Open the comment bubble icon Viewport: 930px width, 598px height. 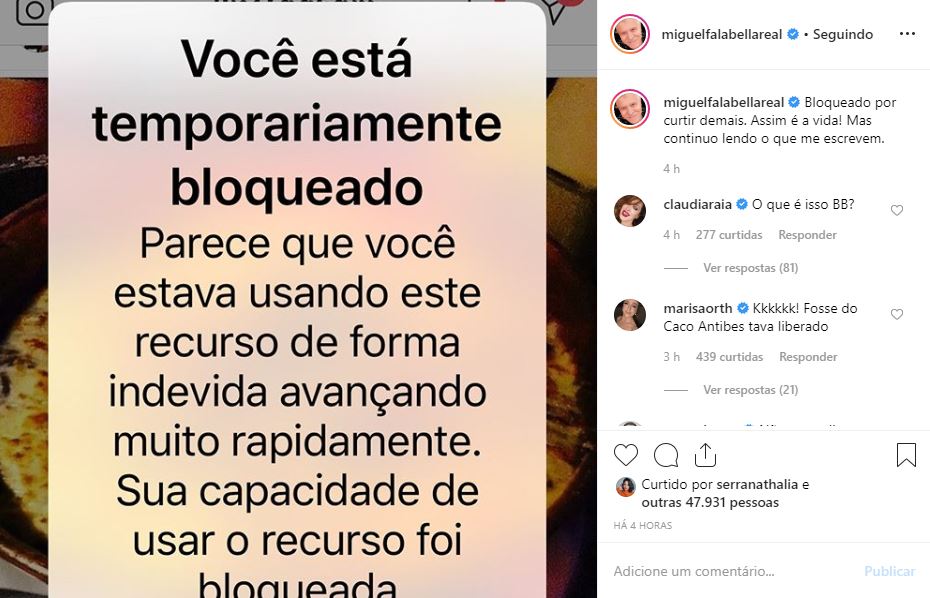pos(666,455)
